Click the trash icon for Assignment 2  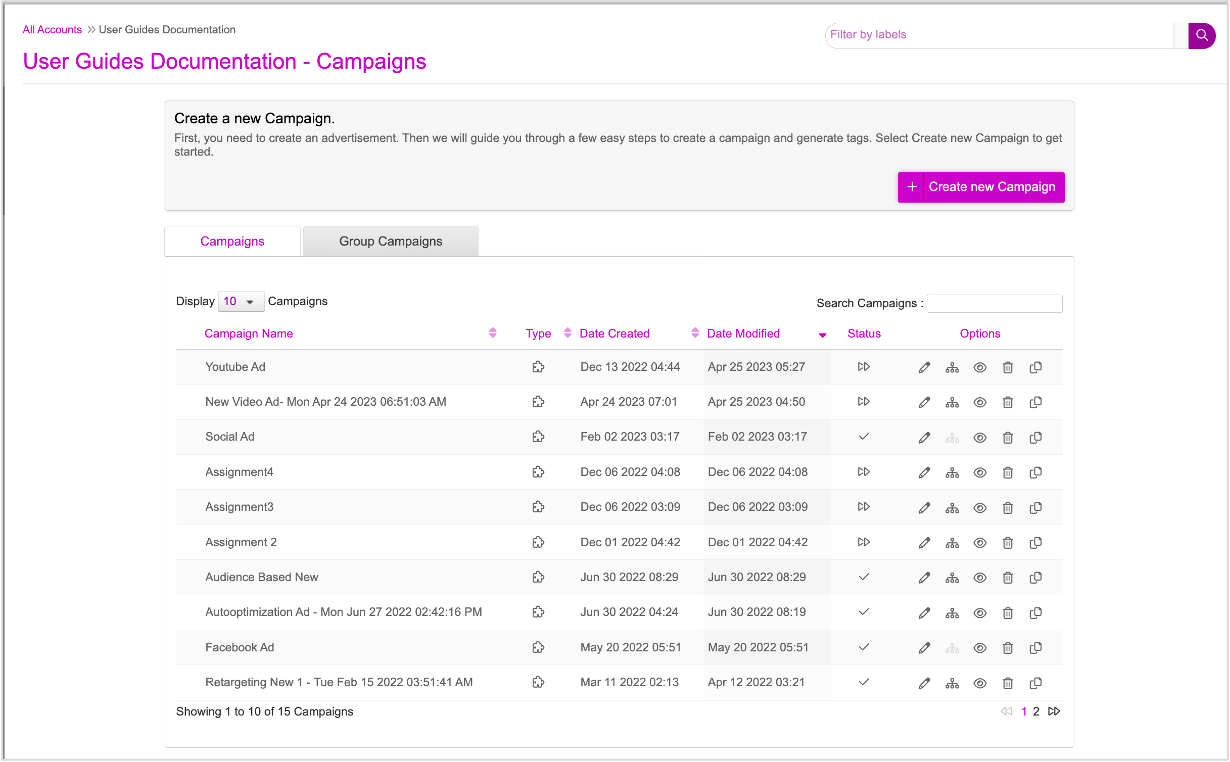pos(1008,543)
